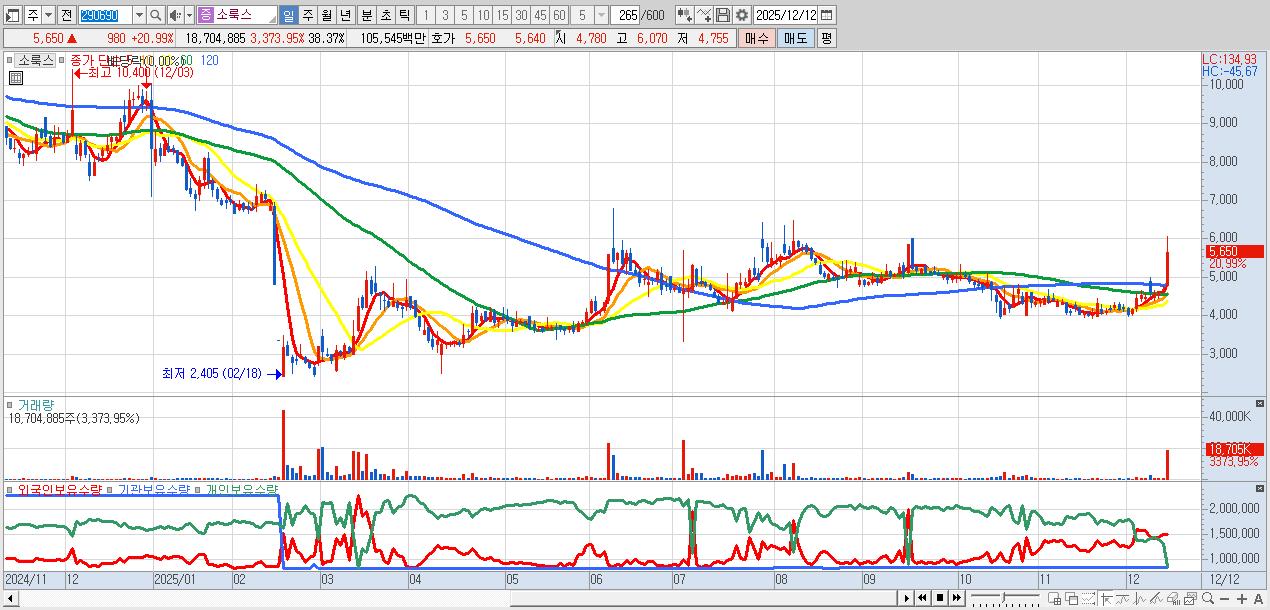Click the diagonal lines drawing icon
Viewport: 1270px width, 610px height.
coord(1156,598)
